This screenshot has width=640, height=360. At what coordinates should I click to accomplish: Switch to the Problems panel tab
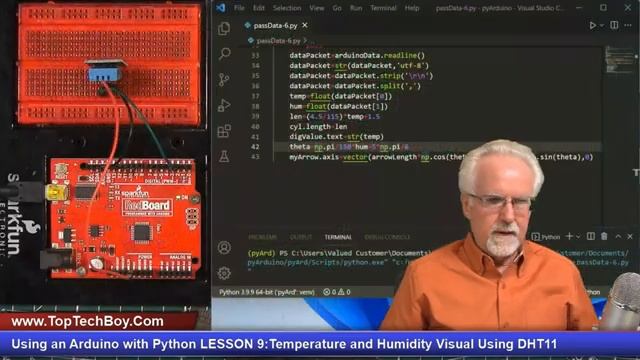262,237
